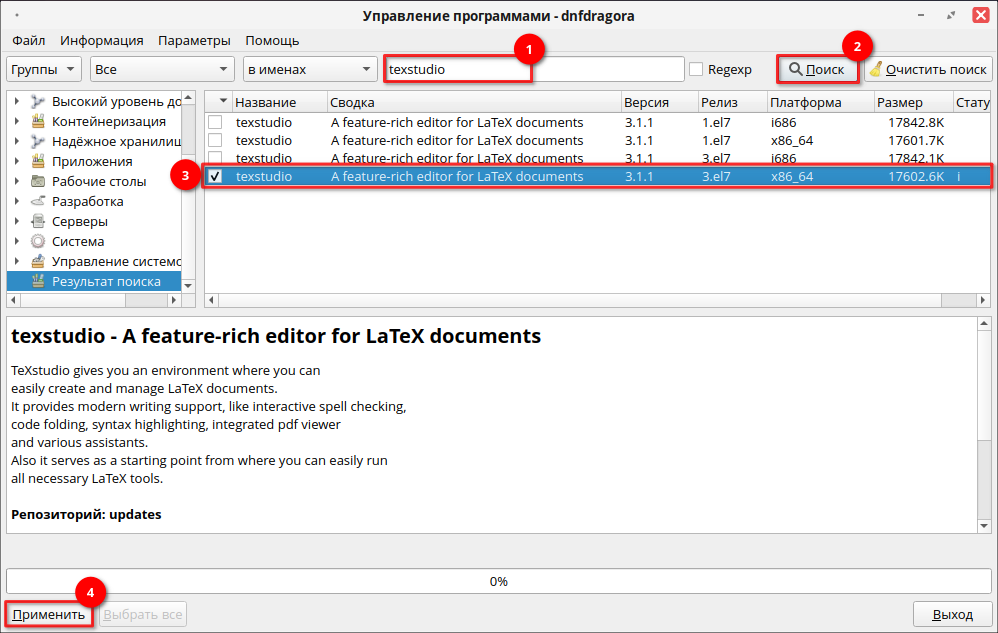Check texstudio 1.el7 i686 package

[216, 122]
